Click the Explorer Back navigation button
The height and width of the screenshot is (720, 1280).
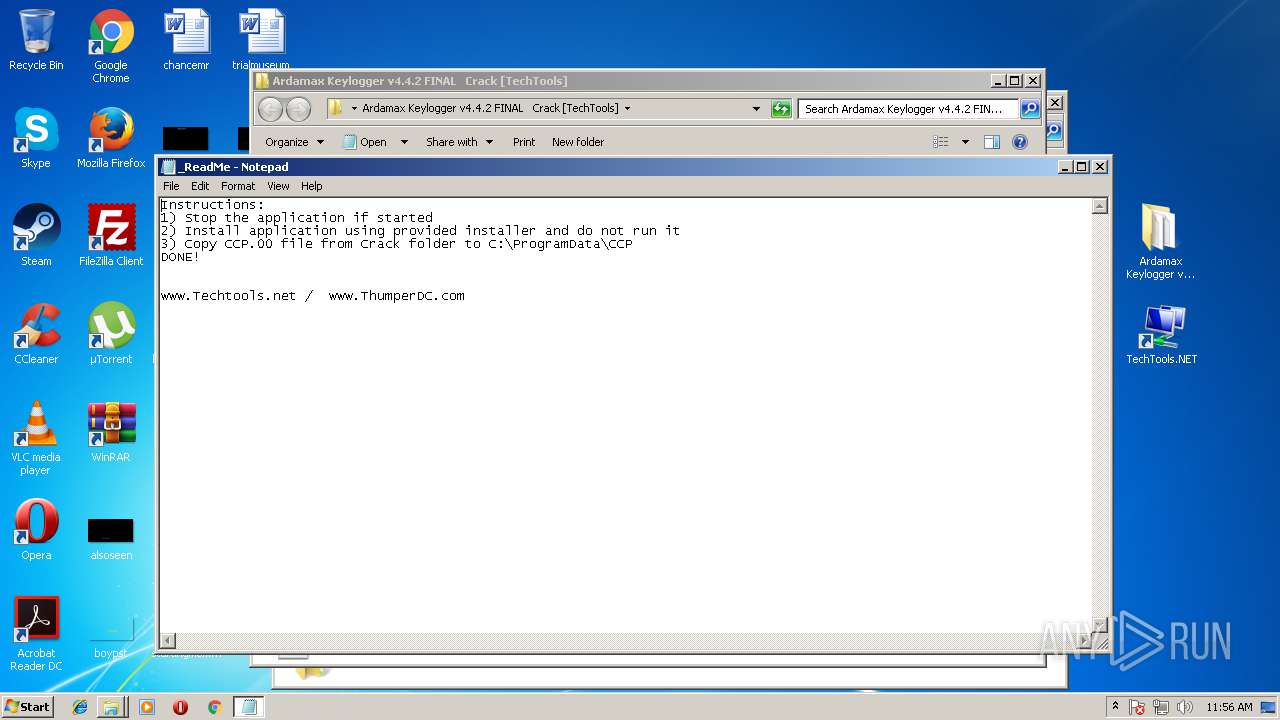coord(271,109)
